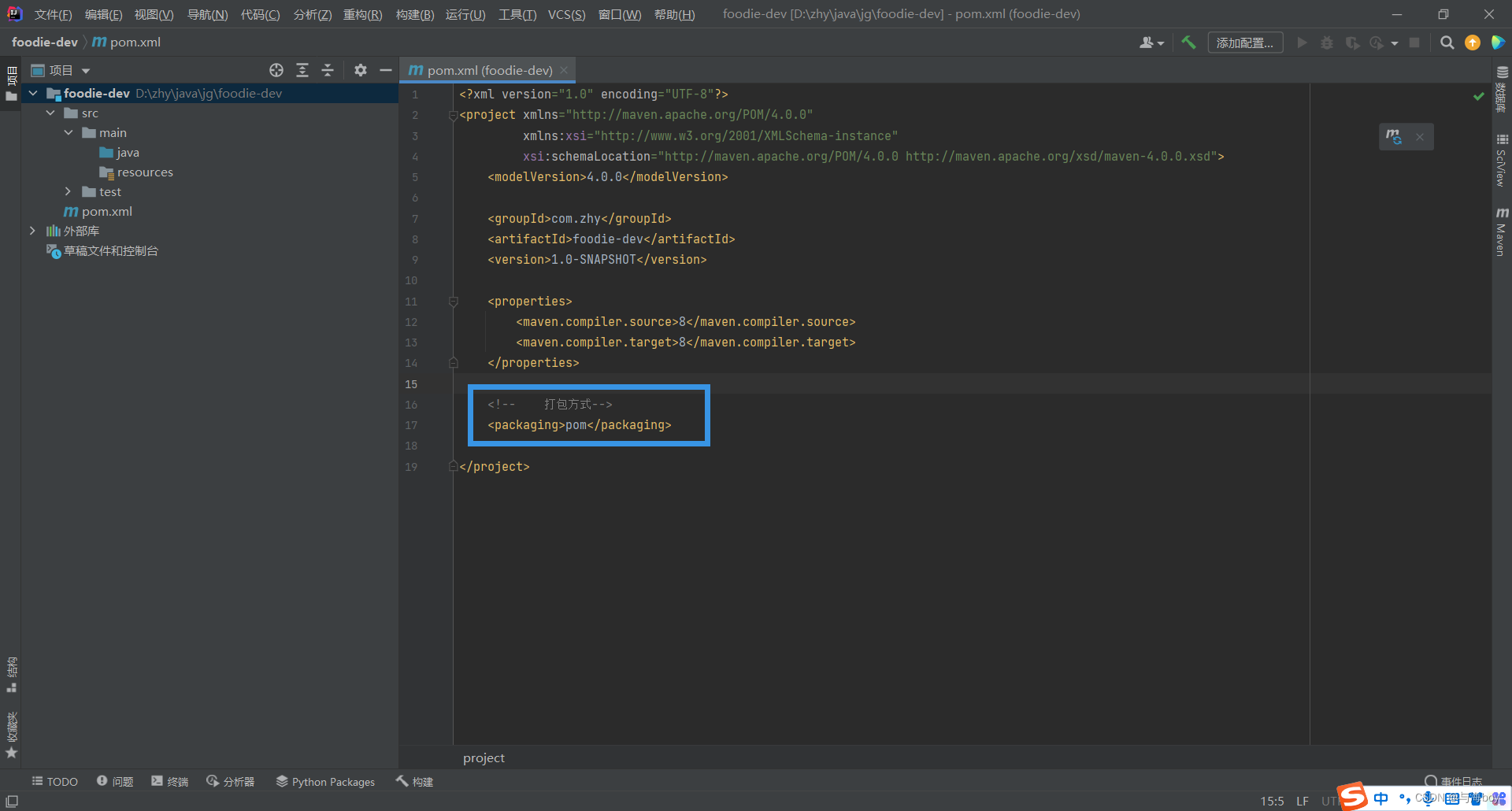The width and height of the screenshot is (1512, 811).
Task: Fold the properties block at line 11
Action: pyautogui.click(x=454, y=302)
